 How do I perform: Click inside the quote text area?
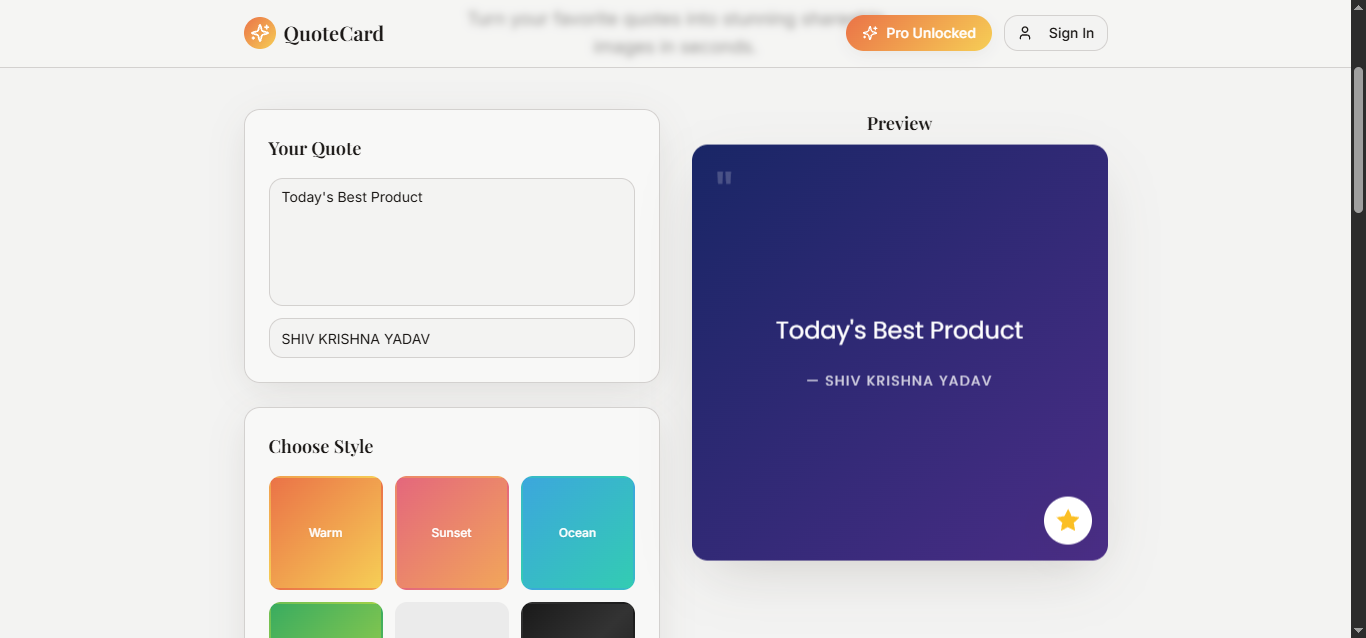(x=451, y=240)
